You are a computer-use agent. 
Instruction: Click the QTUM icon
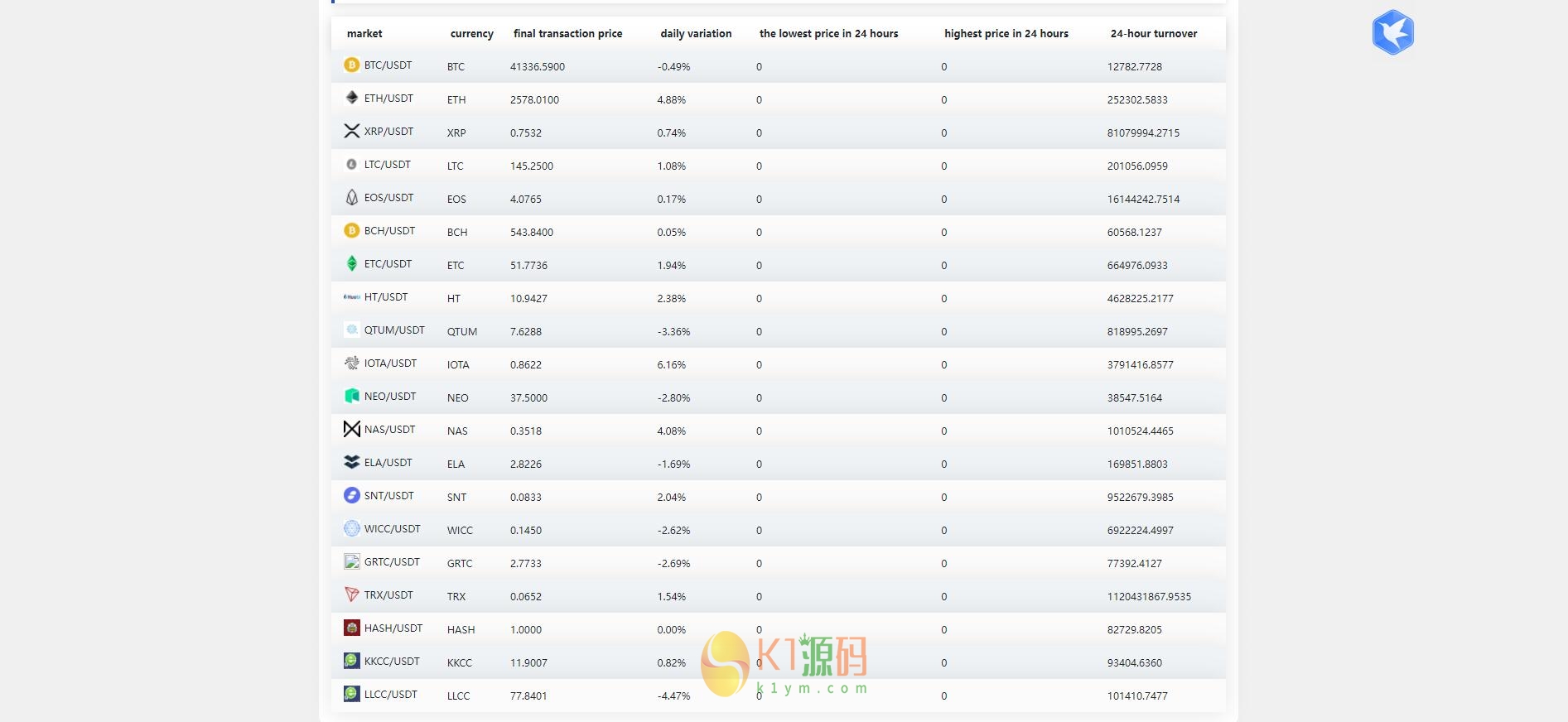coord(351,330)
